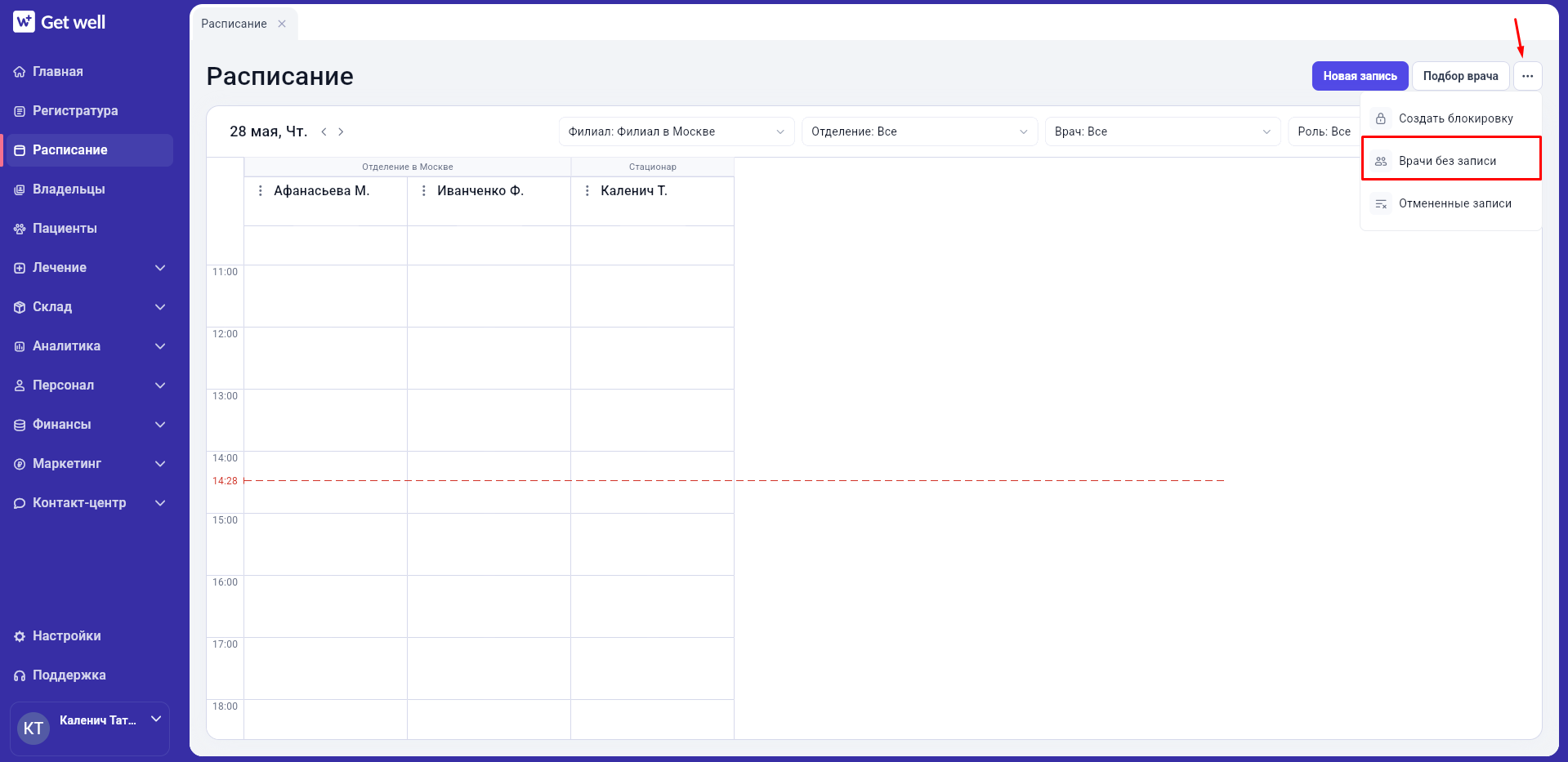The height and width of the screenshot is (762, 1568).
Task: Open kebab menu next to Иванченко Ф.
Action: (424, 190)
